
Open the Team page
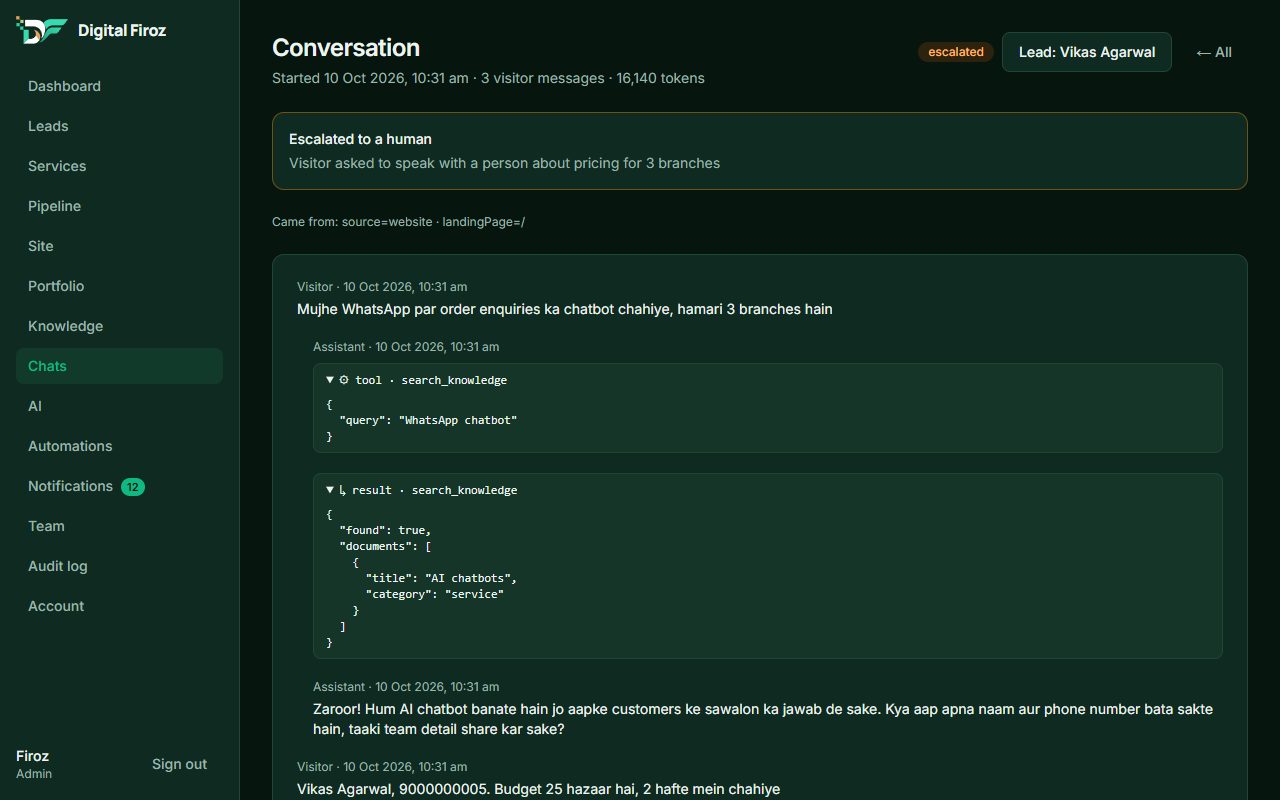[119, 526]
